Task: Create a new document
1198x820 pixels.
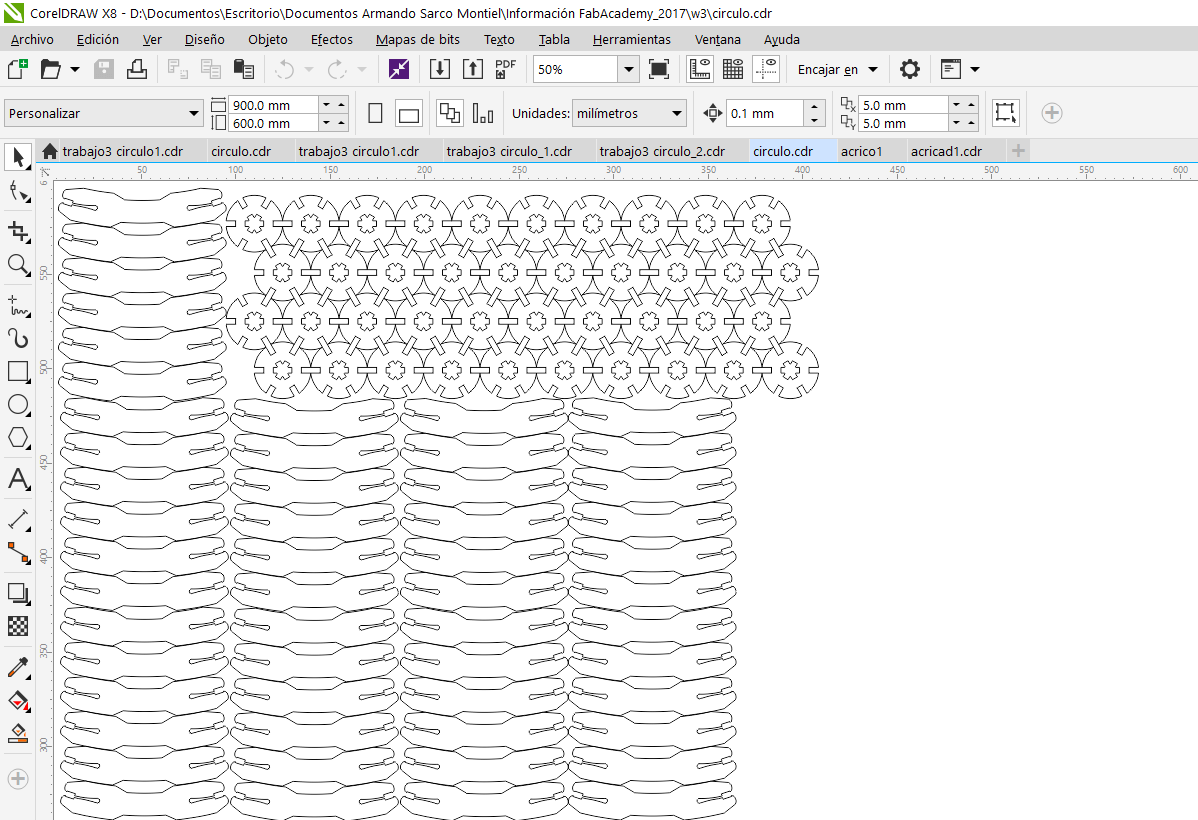Action: pos(17,70)
